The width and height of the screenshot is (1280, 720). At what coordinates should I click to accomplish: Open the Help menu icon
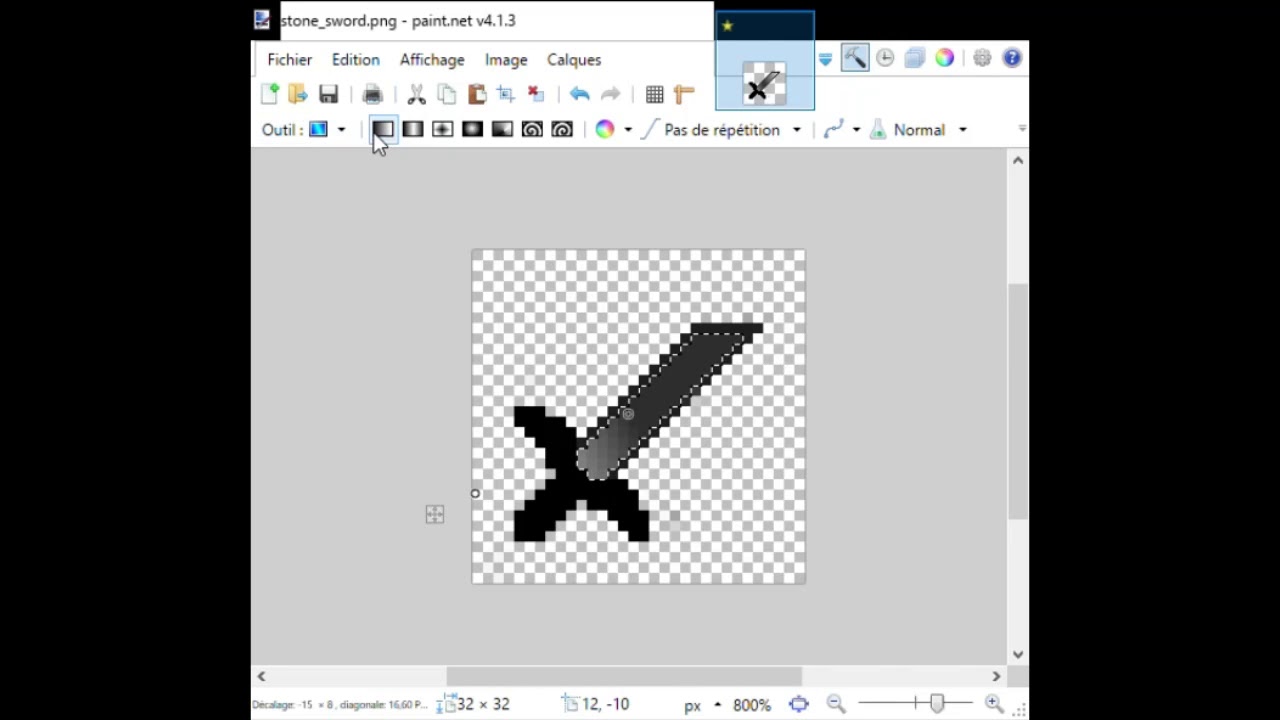pos(1012,58)
